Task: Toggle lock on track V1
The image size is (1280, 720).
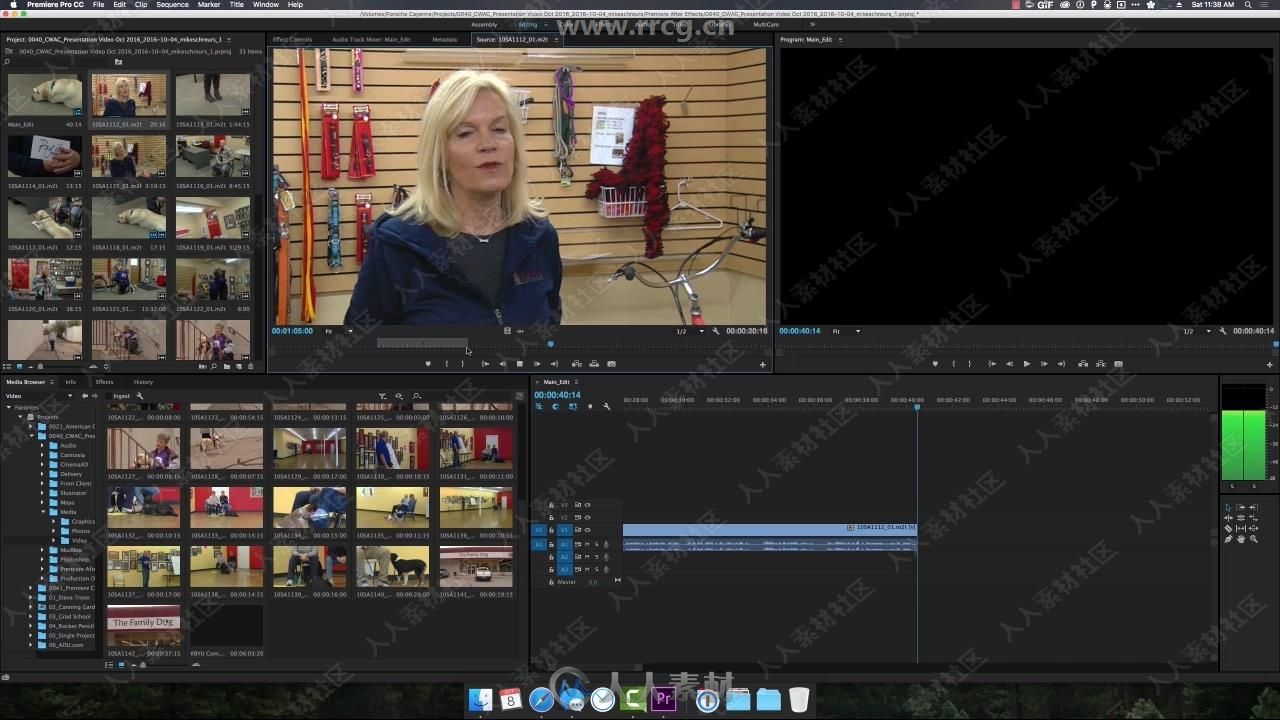Action: coord(551,530)
